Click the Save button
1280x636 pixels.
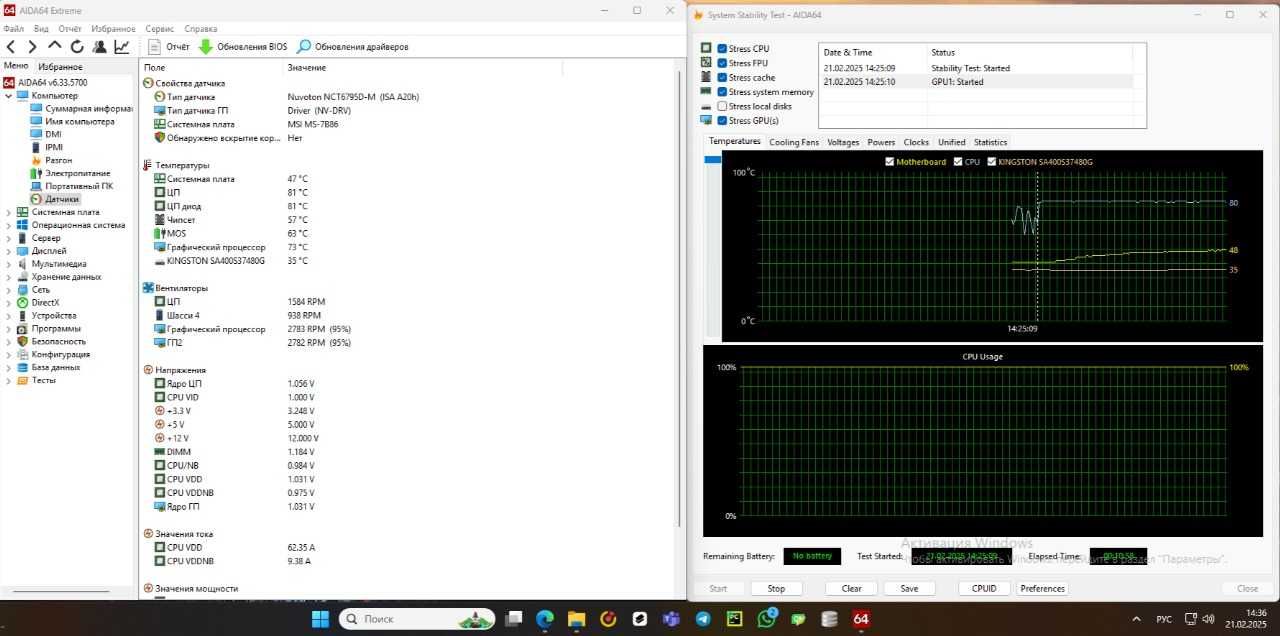pyautogui.click(x=909, y=588)
